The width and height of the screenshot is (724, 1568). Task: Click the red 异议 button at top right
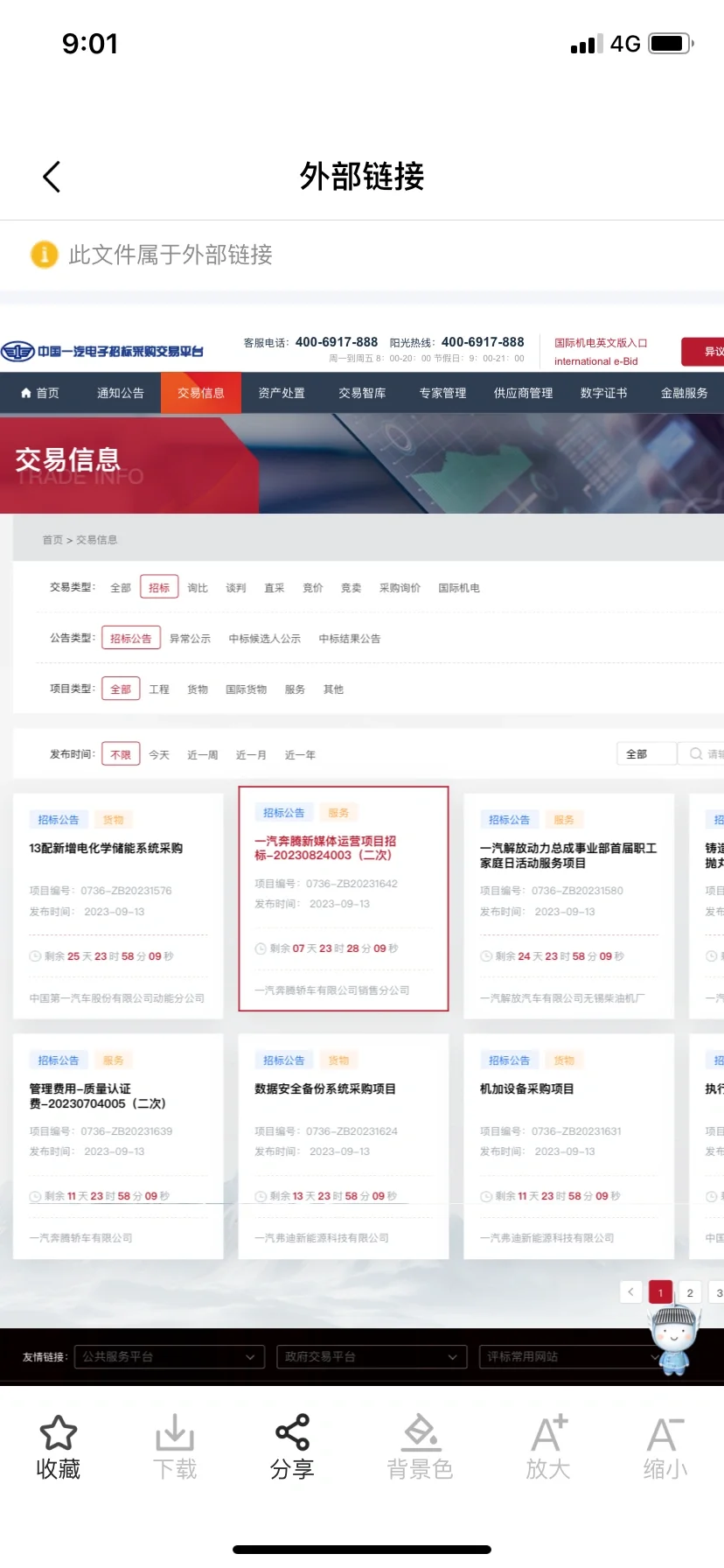click(x=704, y=351)
